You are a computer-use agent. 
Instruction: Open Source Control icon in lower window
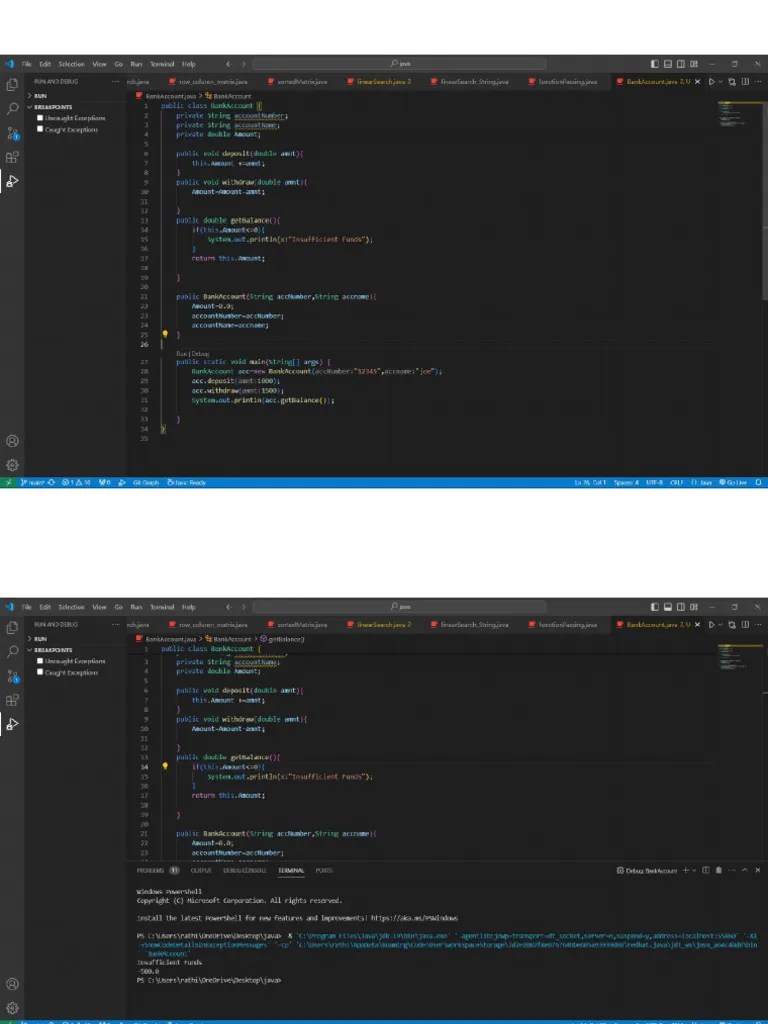[x=12, y=676]
